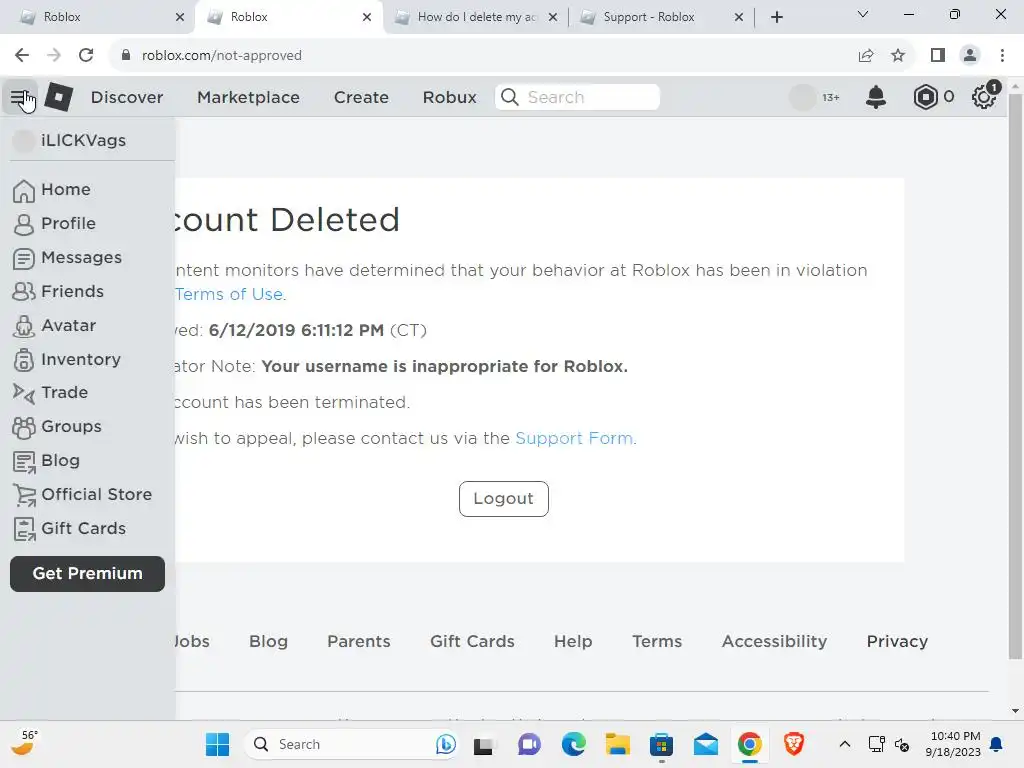Open the Robux balance icon
1024x768 pixels.
(x=925, y=97)
